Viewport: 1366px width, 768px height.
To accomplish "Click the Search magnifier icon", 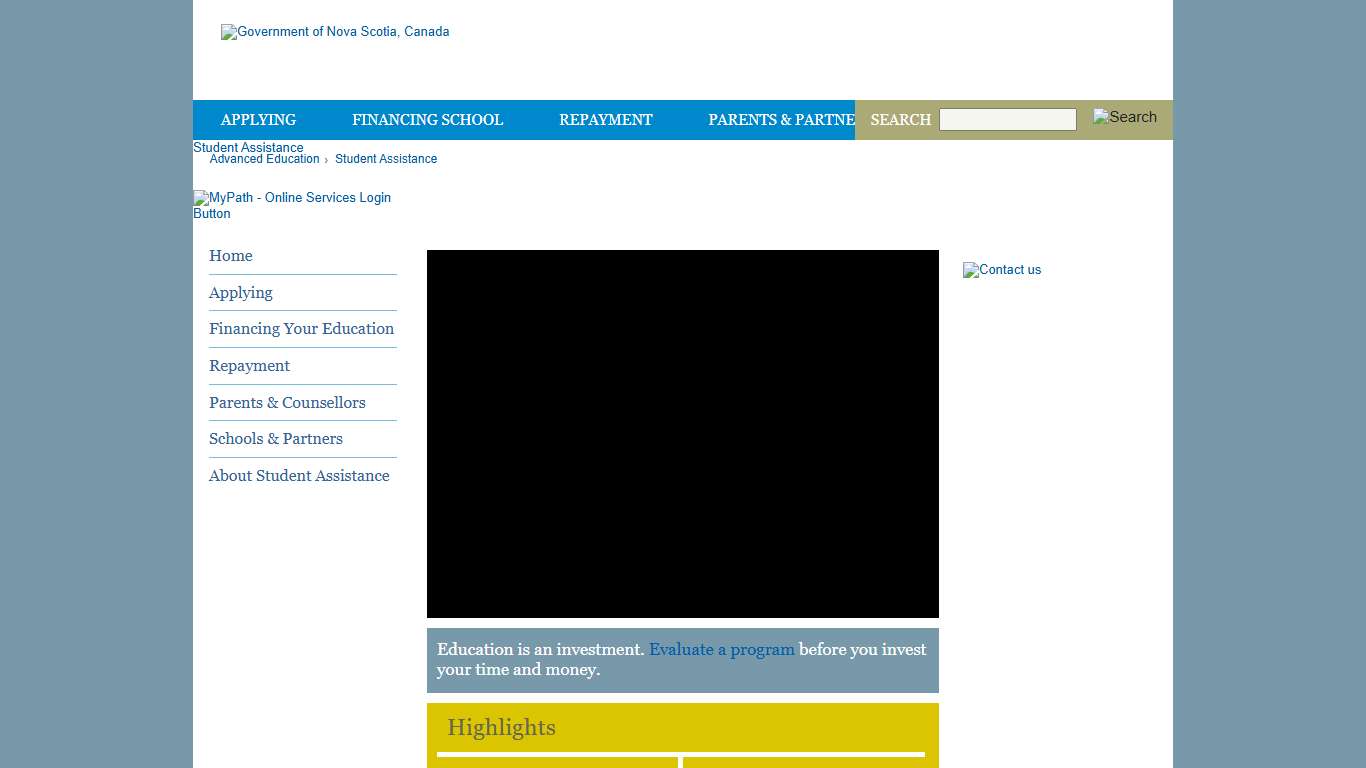I will point(1124,117).
